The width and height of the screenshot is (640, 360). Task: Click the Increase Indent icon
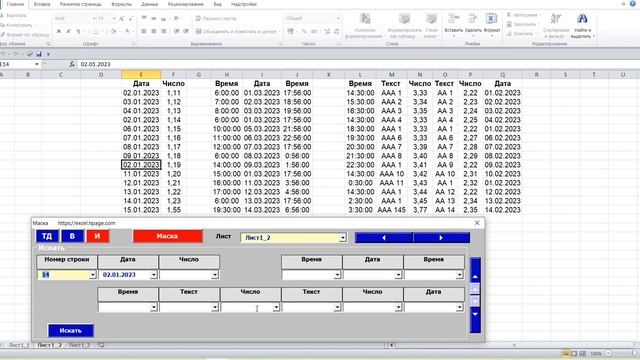(186, 31)
